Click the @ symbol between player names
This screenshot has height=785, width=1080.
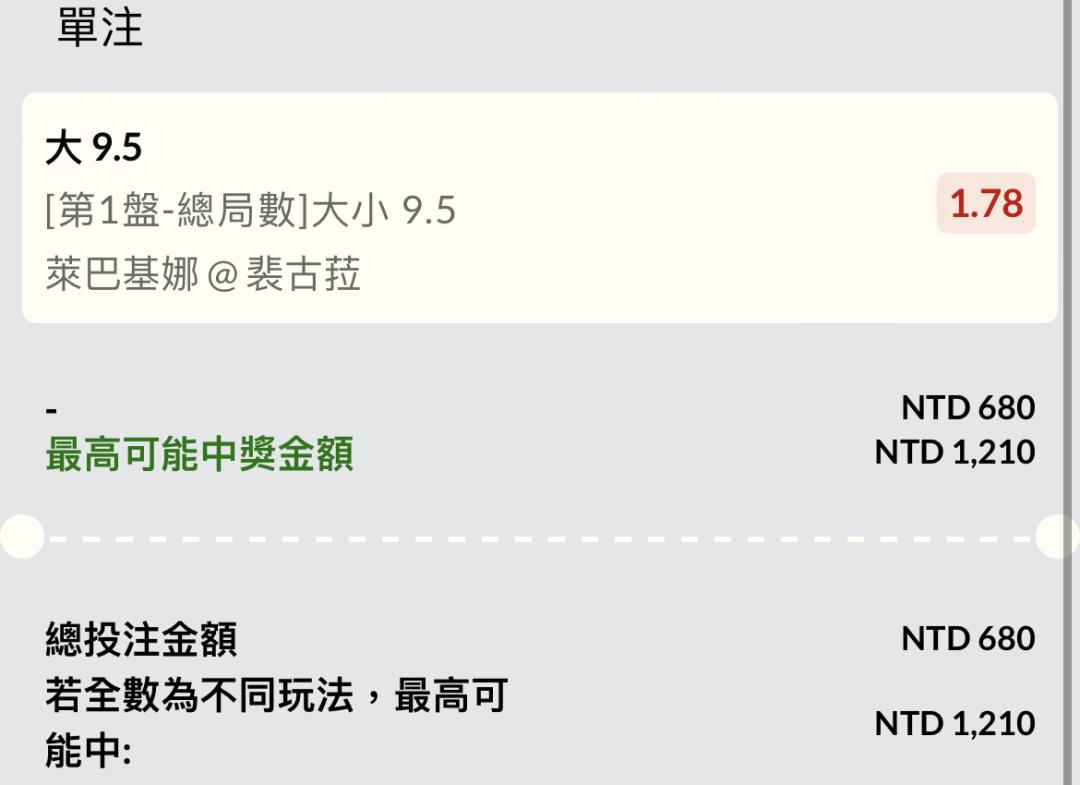point(222,274)
